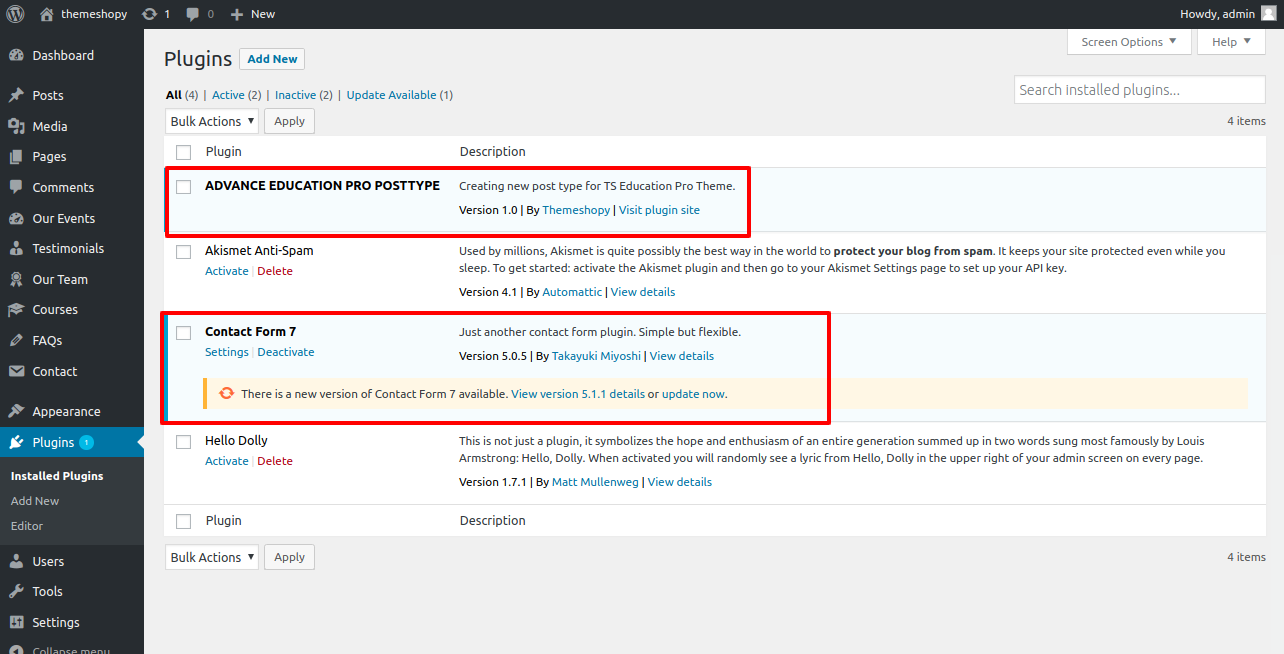Filter plugins by Inactive
Image resolution: width=1284 pixels, height=654 pixels.
(295, 95)
